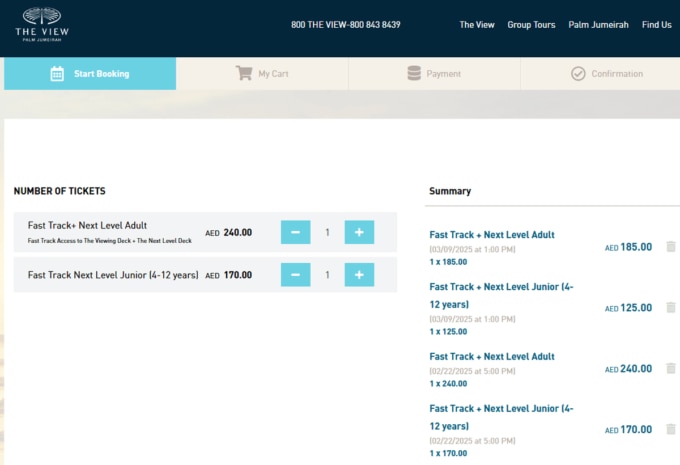Delete the AED 240.00 adult ticket from summary
680x465 pixels.
coord(670,368)
